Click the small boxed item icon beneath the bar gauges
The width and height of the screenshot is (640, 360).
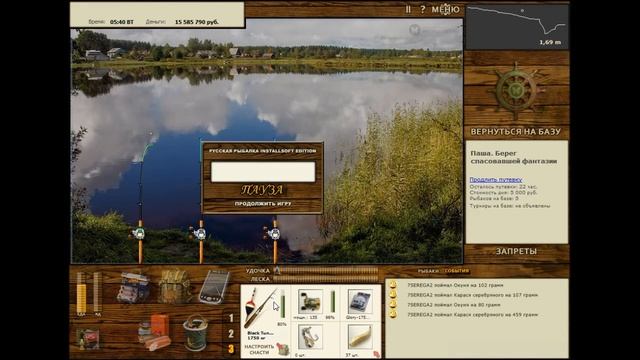(x=88, y=338)
